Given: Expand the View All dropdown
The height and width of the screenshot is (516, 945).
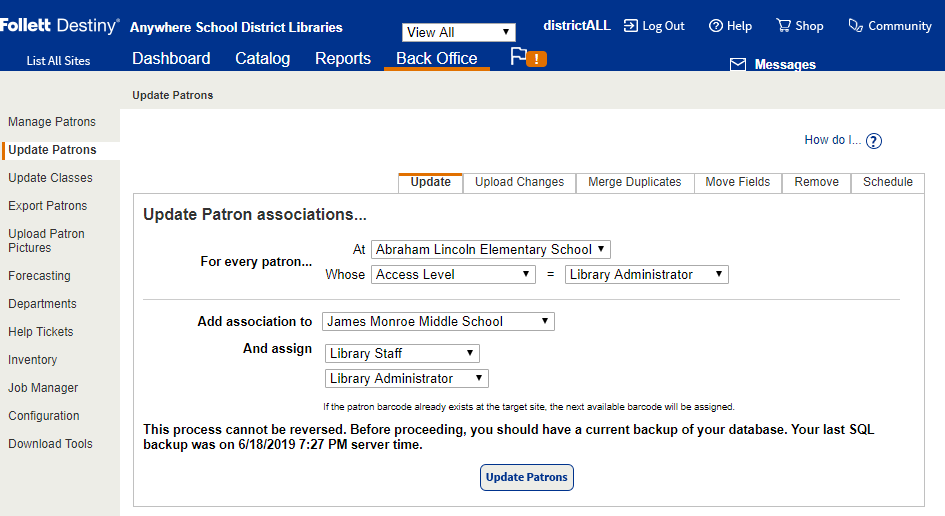Looking at the screenshot, I should [x=459, y=33].
